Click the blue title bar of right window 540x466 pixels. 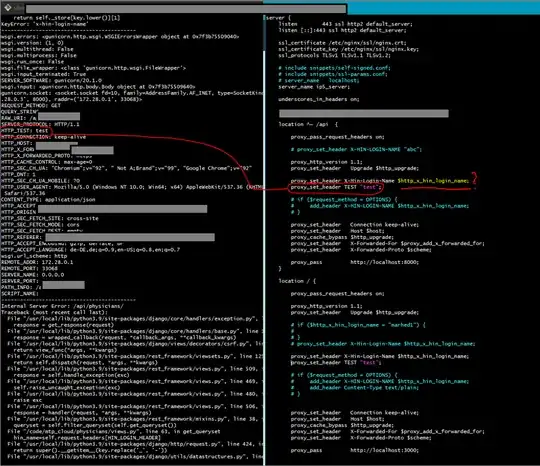click(443, 7)
